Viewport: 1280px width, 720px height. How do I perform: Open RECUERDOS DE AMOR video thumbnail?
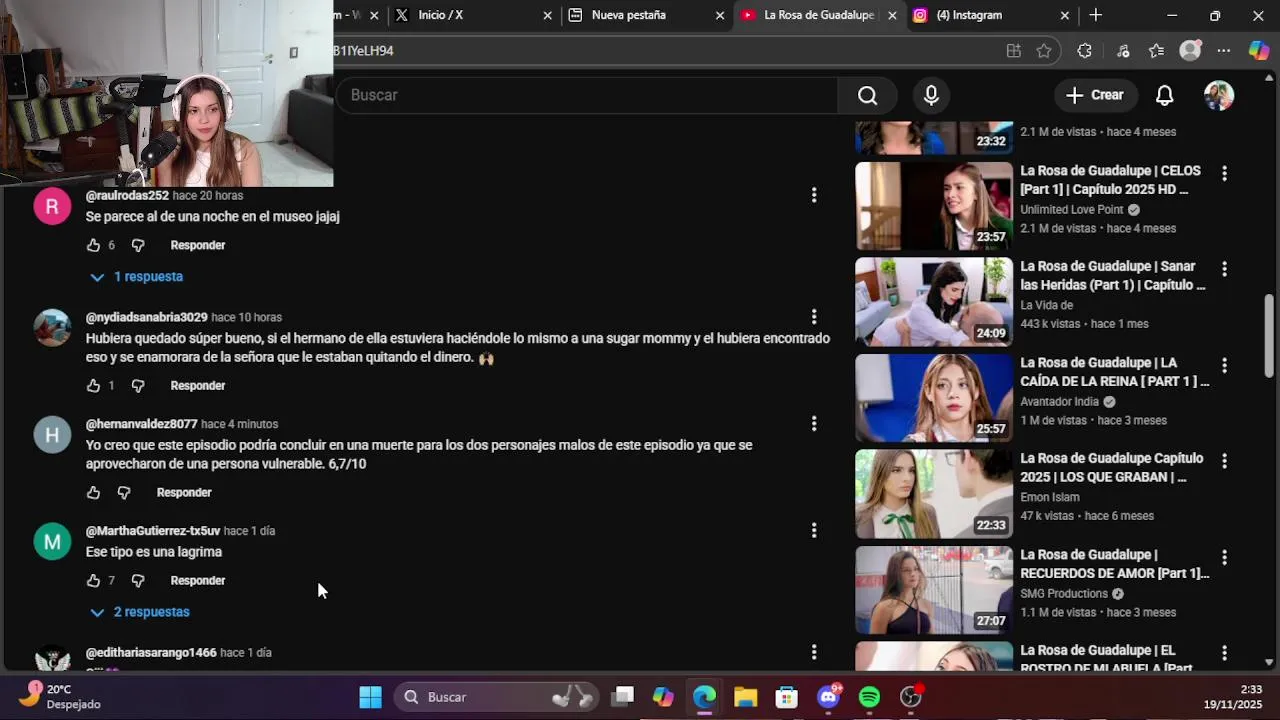coord(934,590)
